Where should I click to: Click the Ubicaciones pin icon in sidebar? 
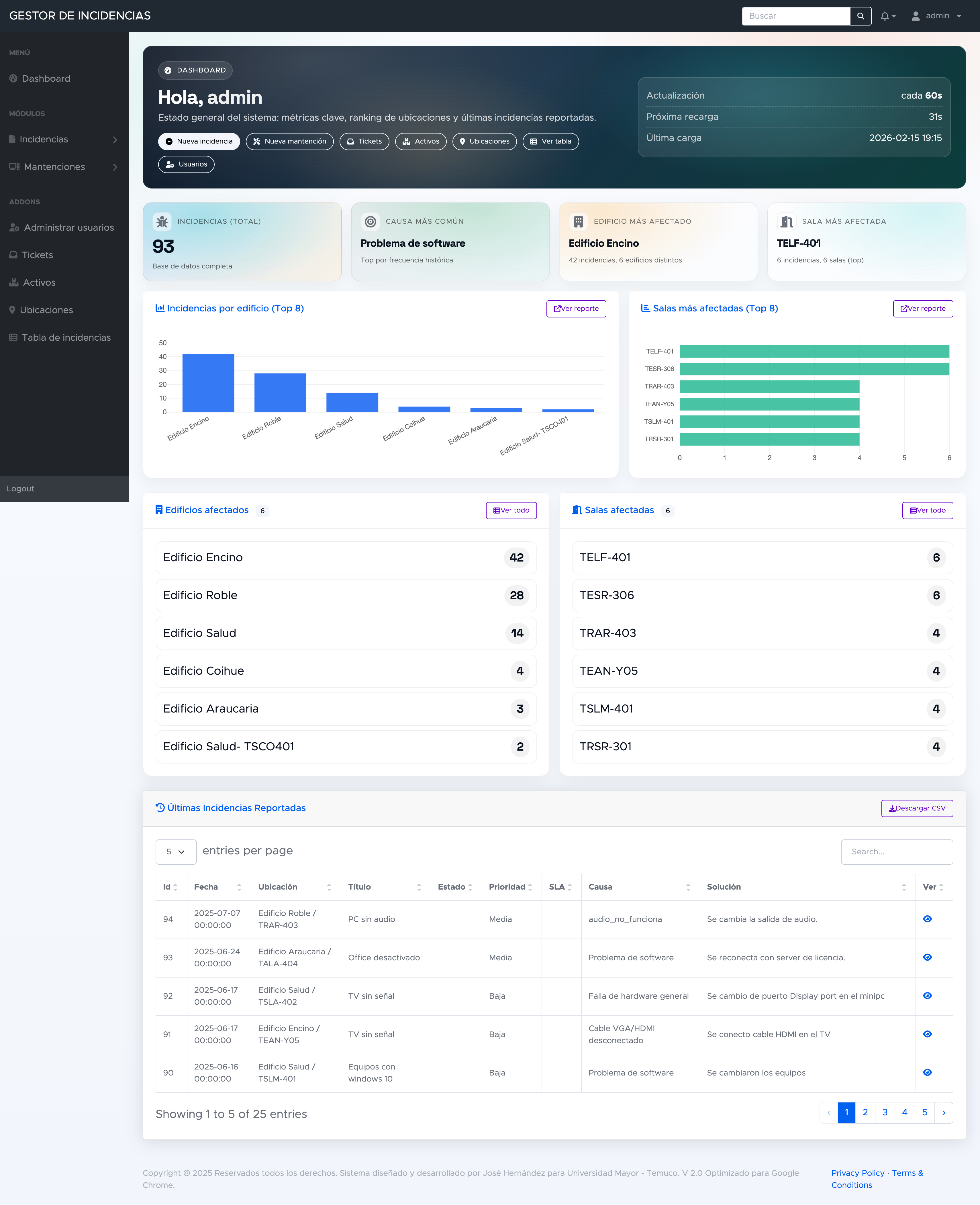pyautogui.click(x=12, y=310)
